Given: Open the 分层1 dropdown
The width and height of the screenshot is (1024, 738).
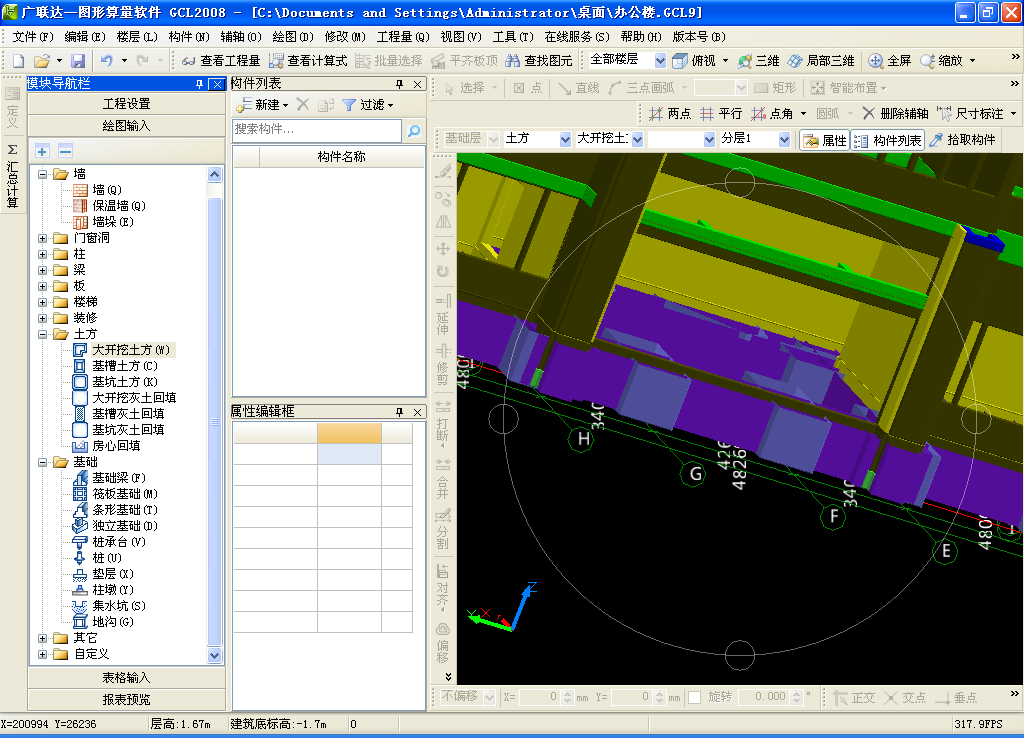Looking at the screenshot, I should coord(784,139).
